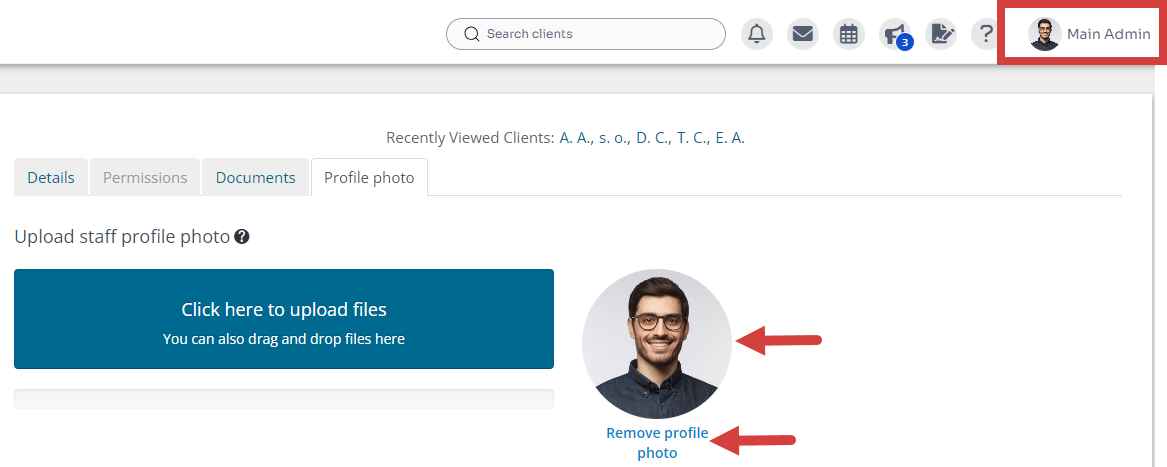
Task: Select the Profile photo tab
Action: [x=369, y=177]
